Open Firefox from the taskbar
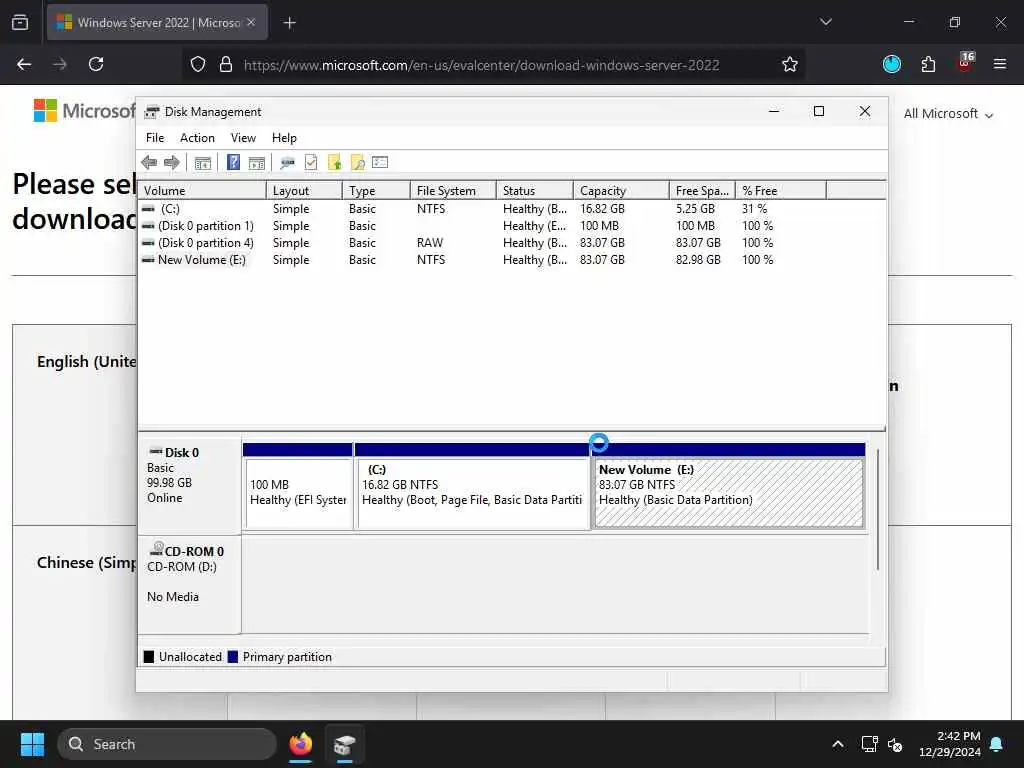 coord(300,744)
